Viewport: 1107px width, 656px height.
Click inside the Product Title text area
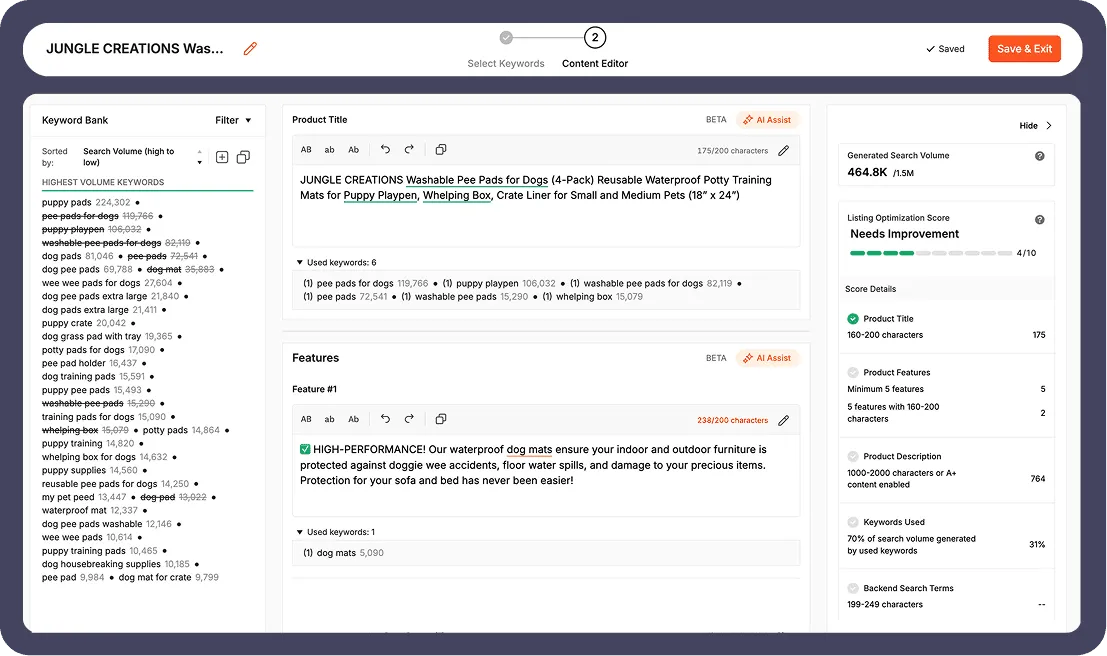click(546, 205)
